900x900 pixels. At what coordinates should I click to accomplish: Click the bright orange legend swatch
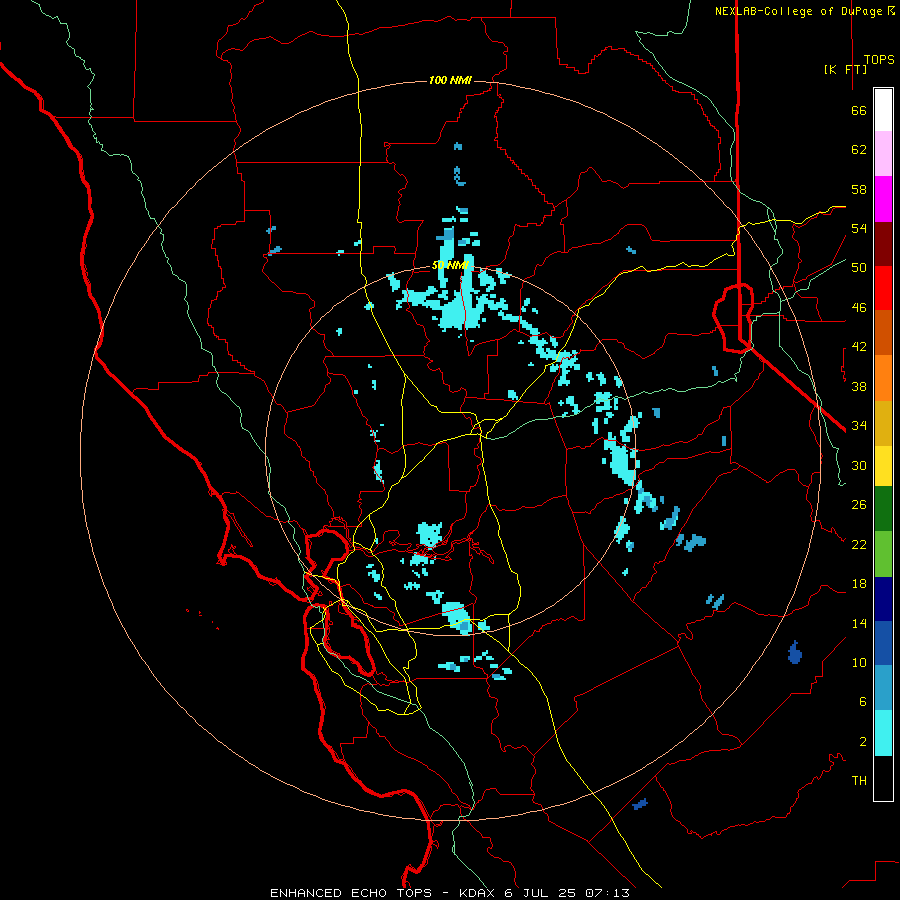[883, 378]
